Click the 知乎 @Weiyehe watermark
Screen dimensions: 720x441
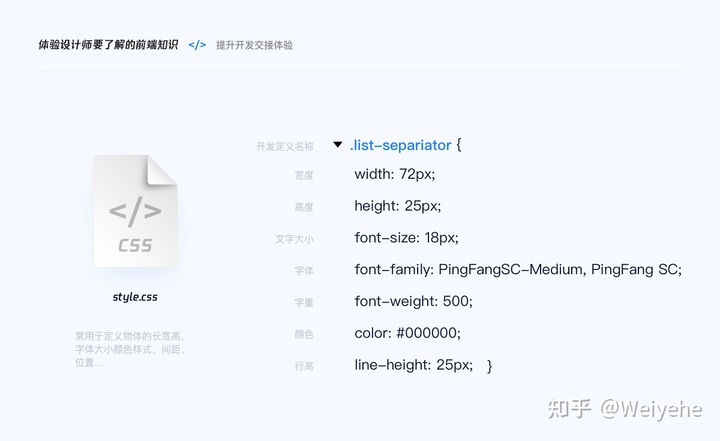coord(624,408)
